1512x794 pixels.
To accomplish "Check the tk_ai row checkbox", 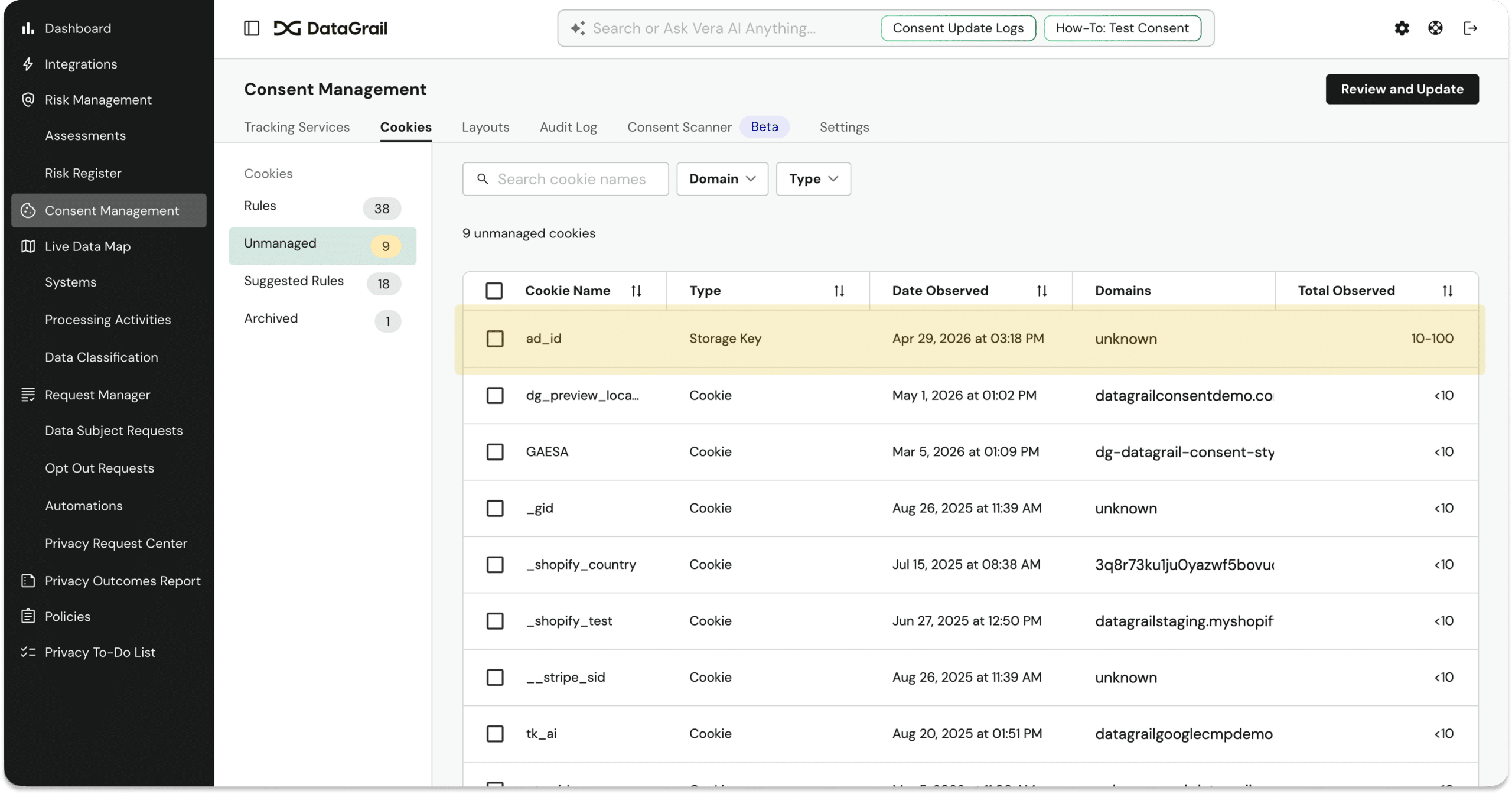I will click(x=495, y=734).
